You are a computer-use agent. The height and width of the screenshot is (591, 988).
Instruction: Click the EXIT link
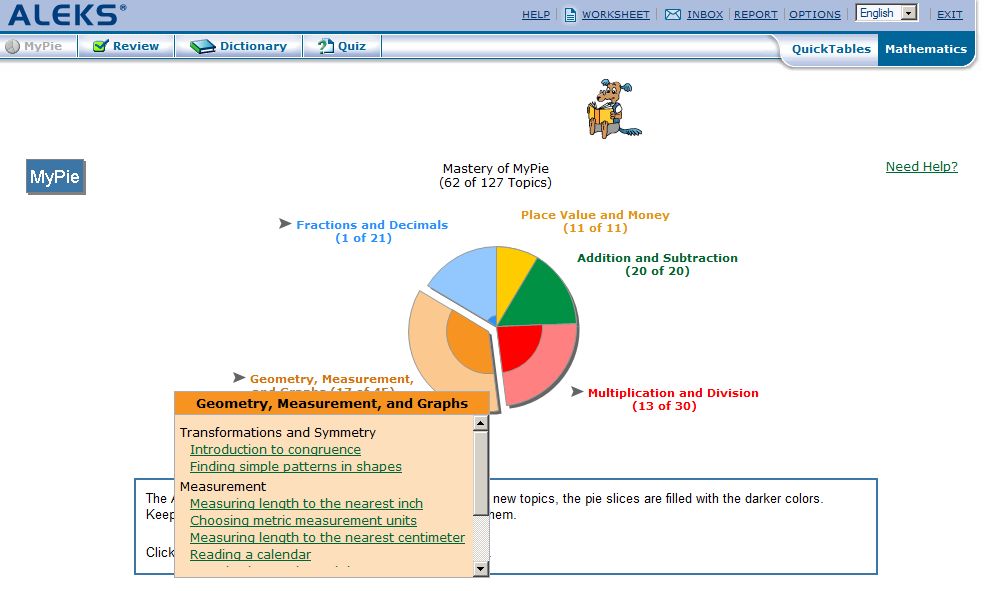[950, 14]
